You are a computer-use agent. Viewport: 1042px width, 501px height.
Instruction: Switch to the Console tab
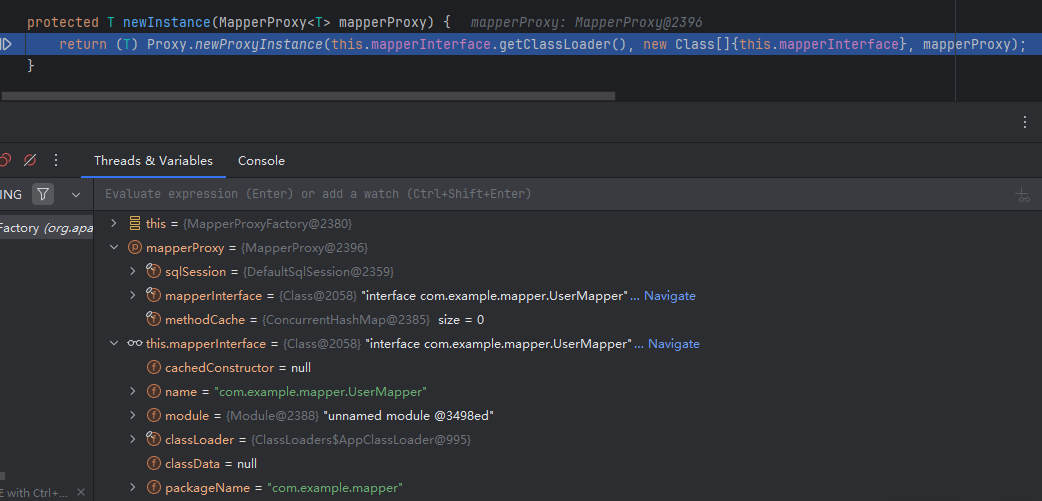click(x=261, y=161)
